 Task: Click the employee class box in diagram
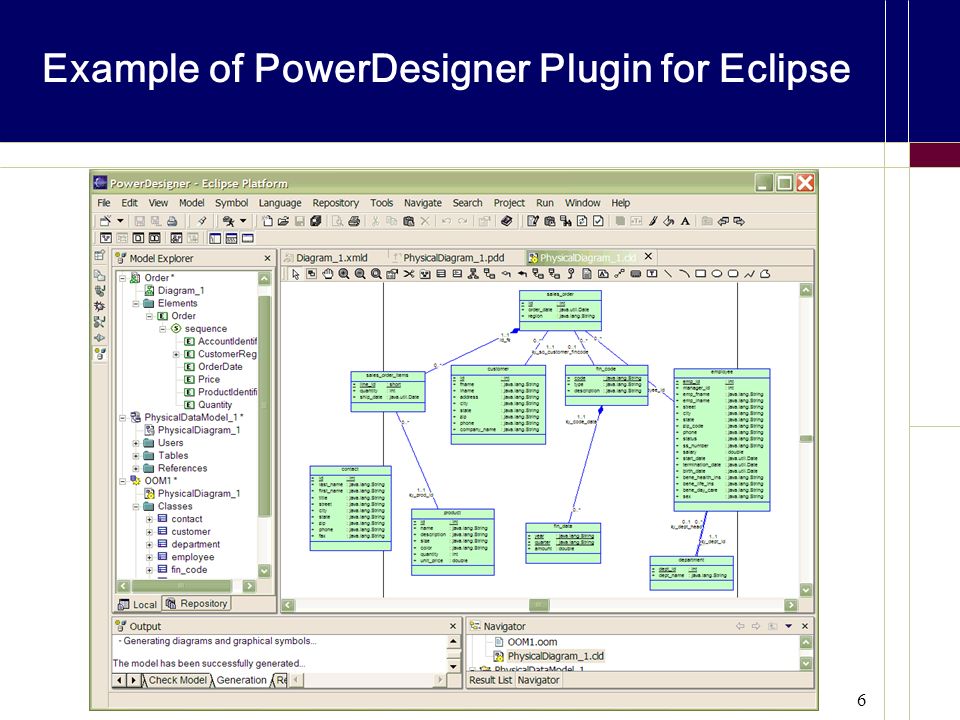click(x=721, y=440)
